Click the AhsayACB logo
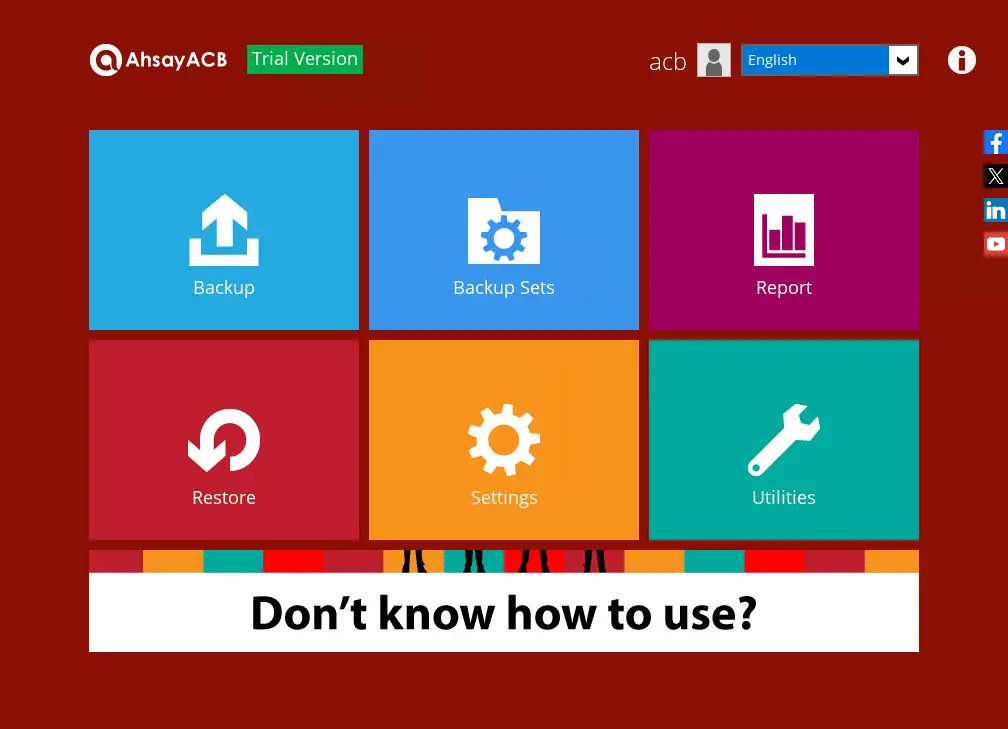Image resolution: width=1008 pixels, height=729 pixels. (x=158, y=60)
